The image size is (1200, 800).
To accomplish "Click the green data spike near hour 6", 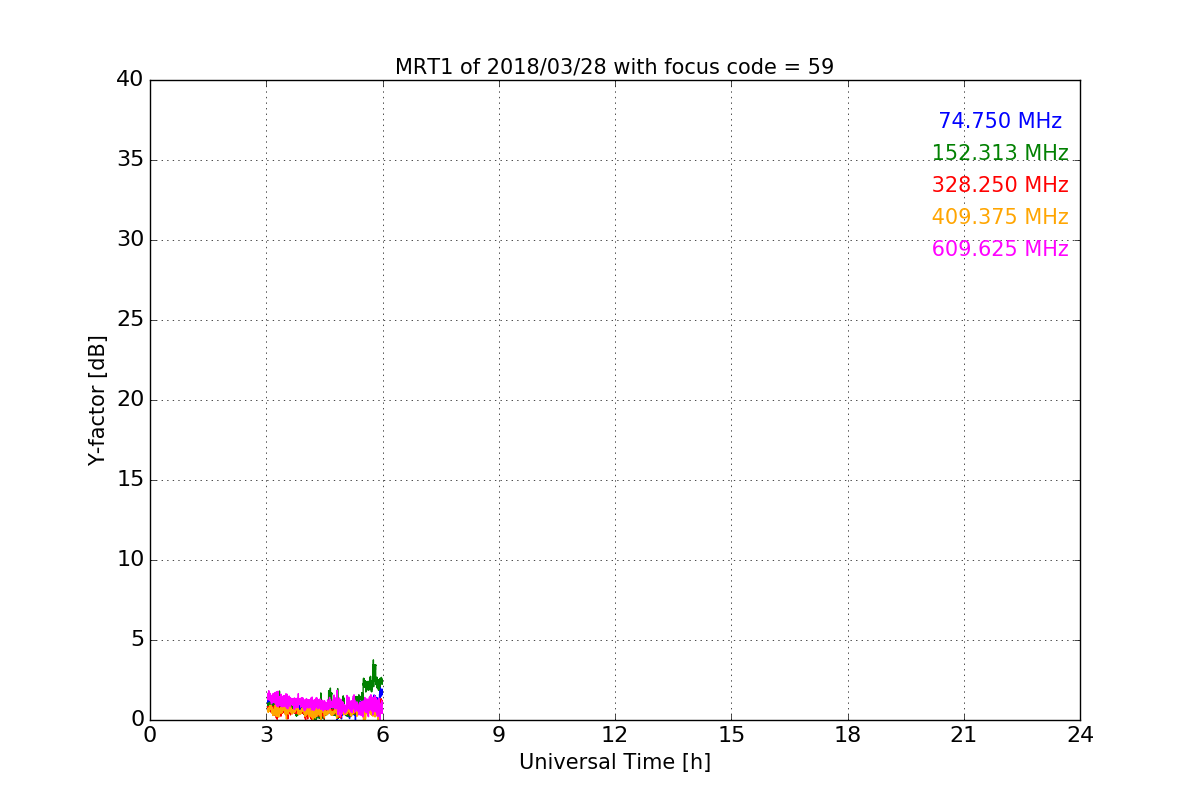I will pos(374,675).
